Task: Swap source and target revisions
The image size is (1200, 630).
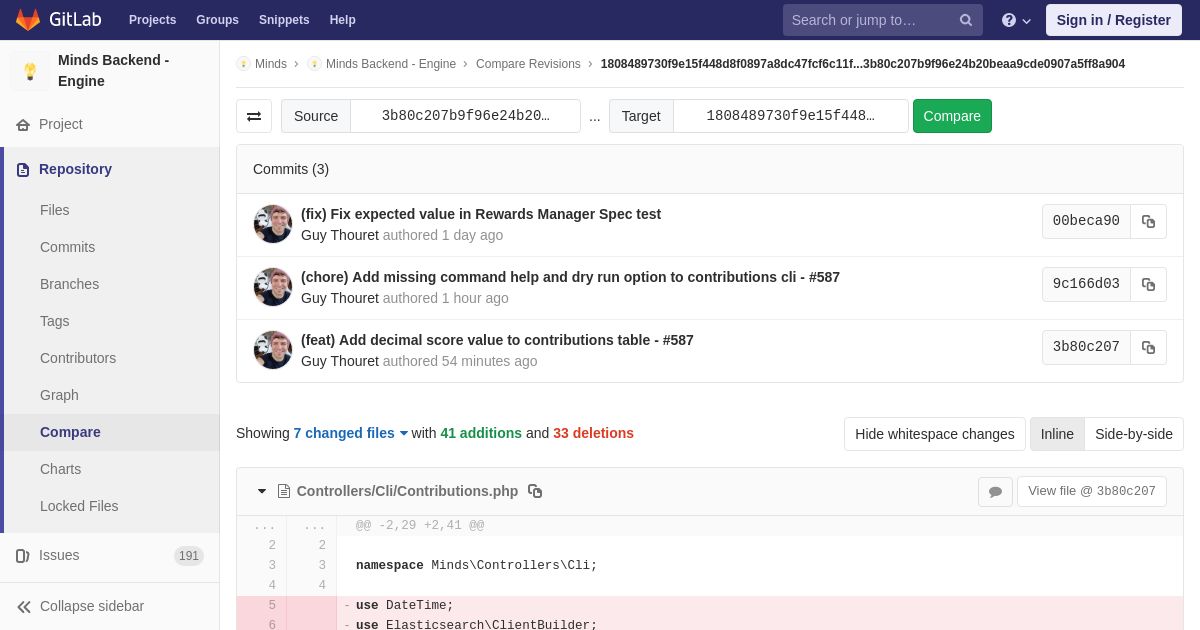Action: (x=254, y=116)
